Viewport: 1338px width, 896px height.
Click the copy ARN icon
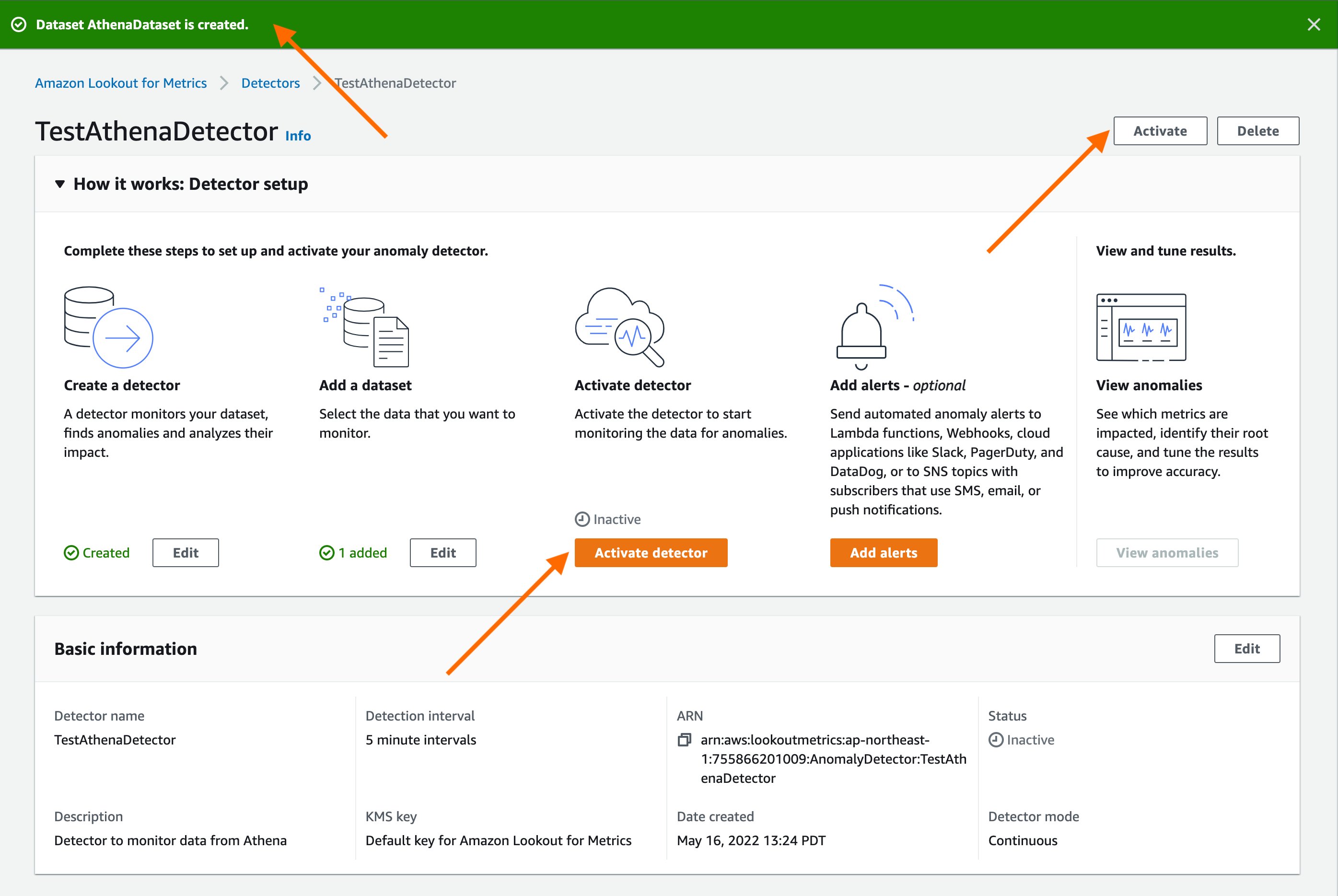coord(684,740)
